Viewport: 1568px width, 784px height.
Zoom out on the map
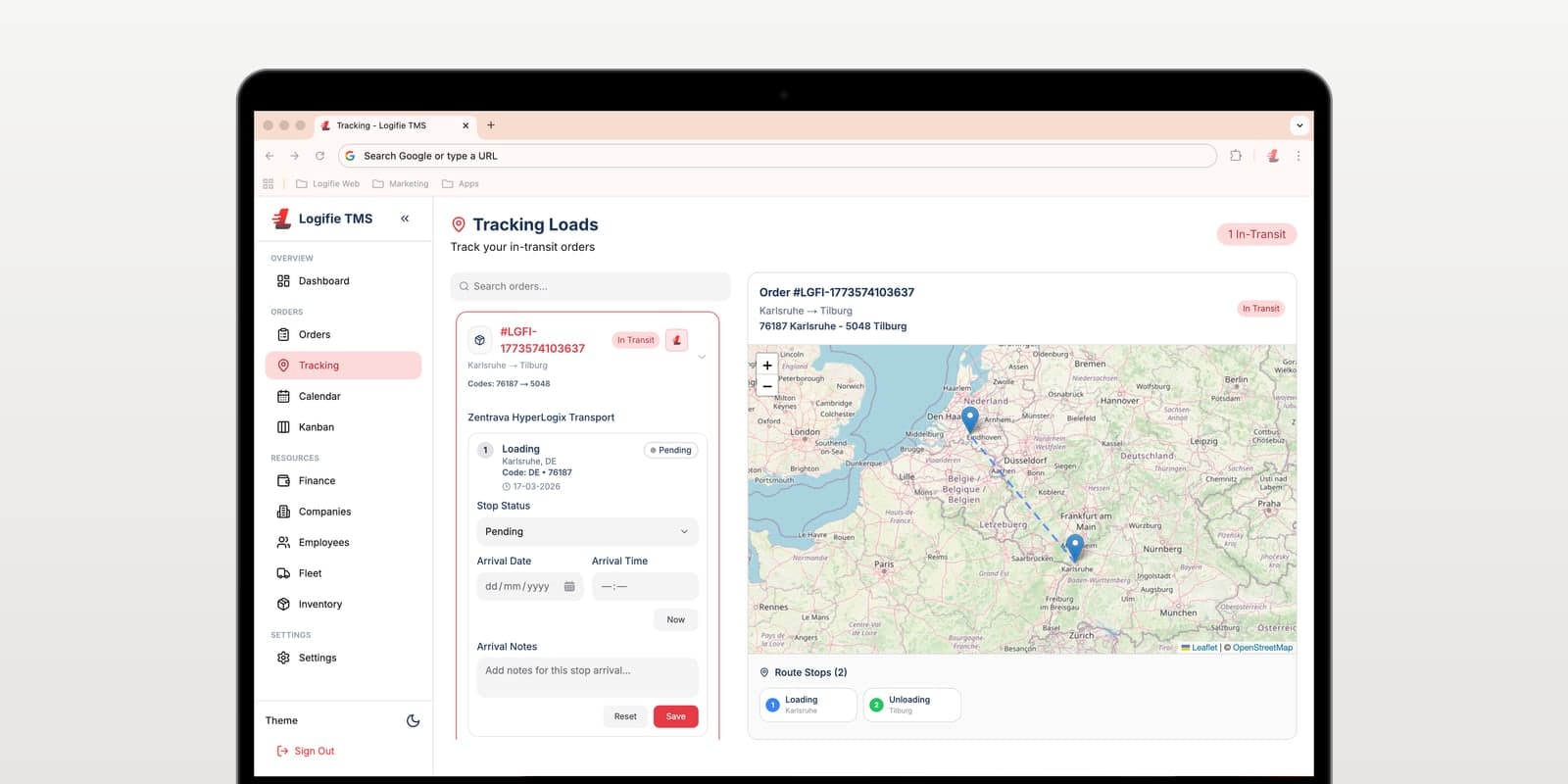click(x=767, y=386)
